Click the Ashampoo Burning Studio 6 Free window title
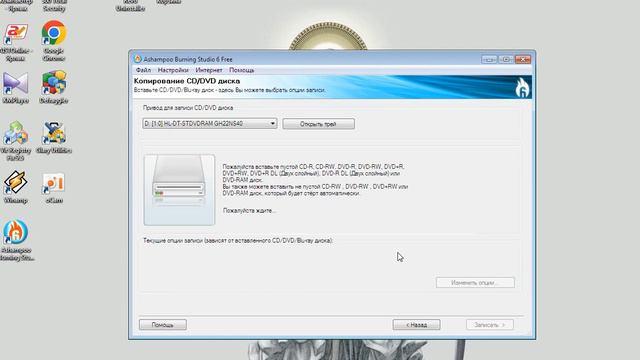This screenshot has height=360, width=640. point(188,59)
